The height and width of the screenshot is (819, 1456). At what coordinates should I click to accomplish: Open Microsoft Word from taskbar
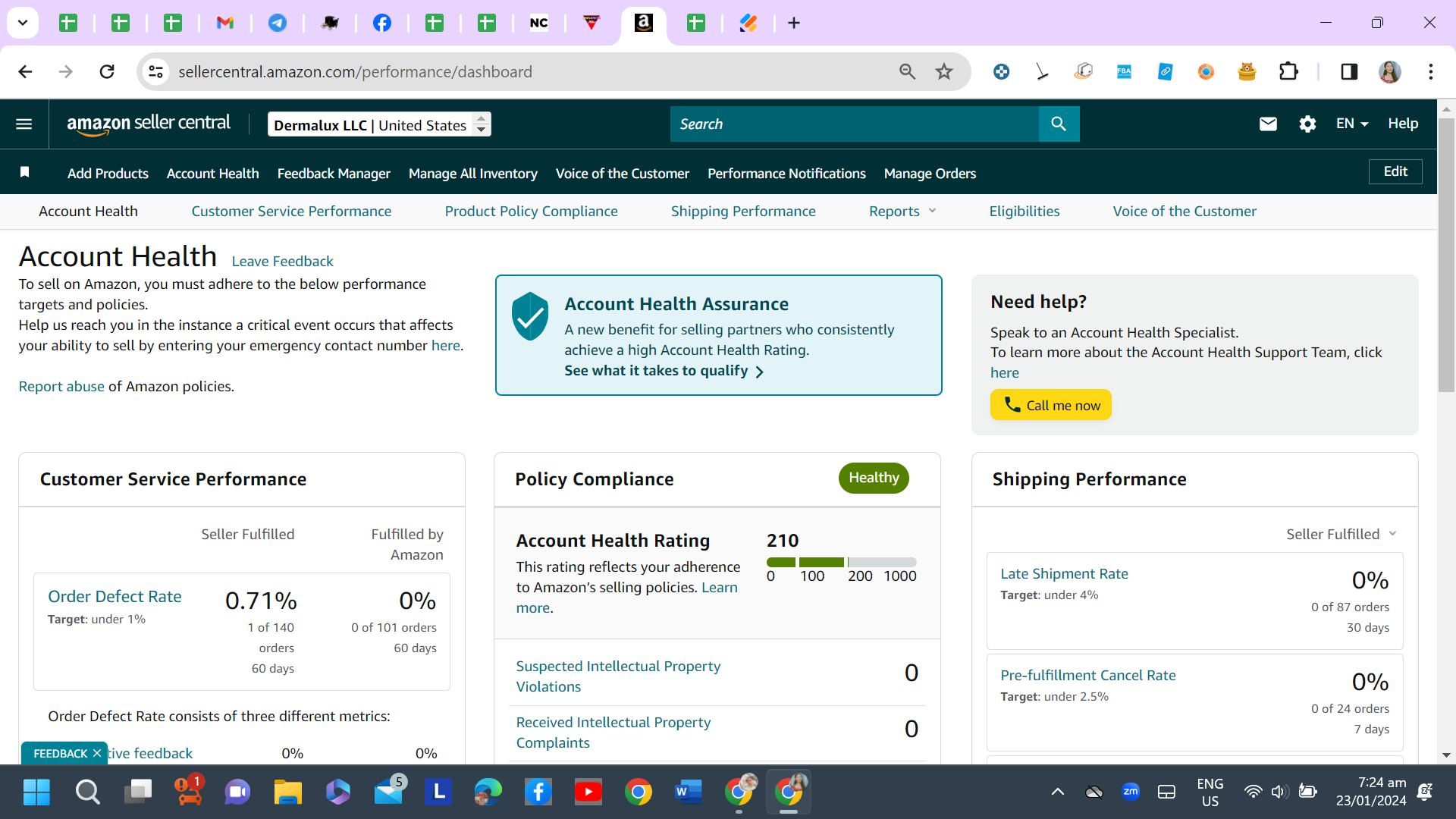689,792
